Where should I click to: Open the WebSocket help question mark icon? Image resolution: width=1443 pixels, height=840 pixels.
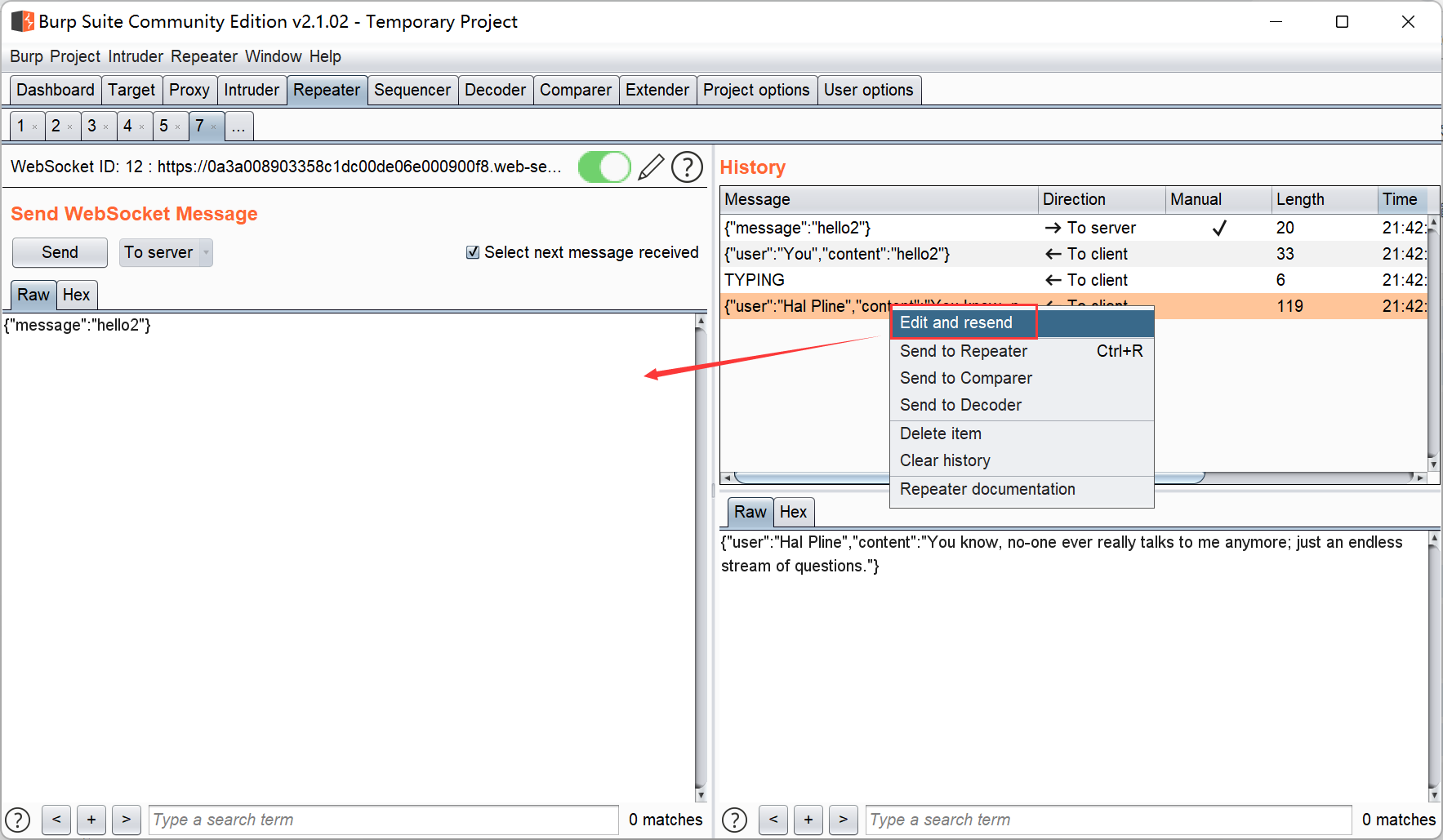[687, 167]
